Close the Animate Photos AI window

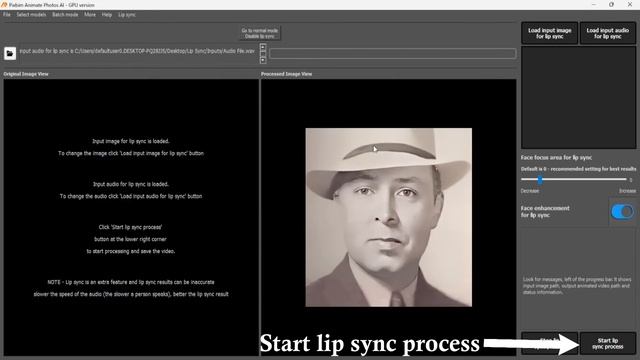click(630, 4)
